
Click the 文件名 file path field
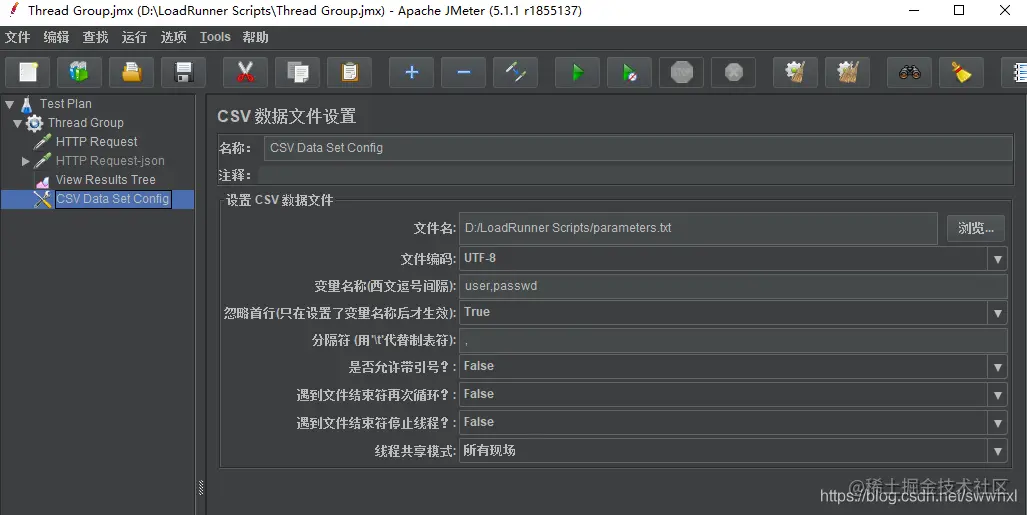click(x=698, y=228)
